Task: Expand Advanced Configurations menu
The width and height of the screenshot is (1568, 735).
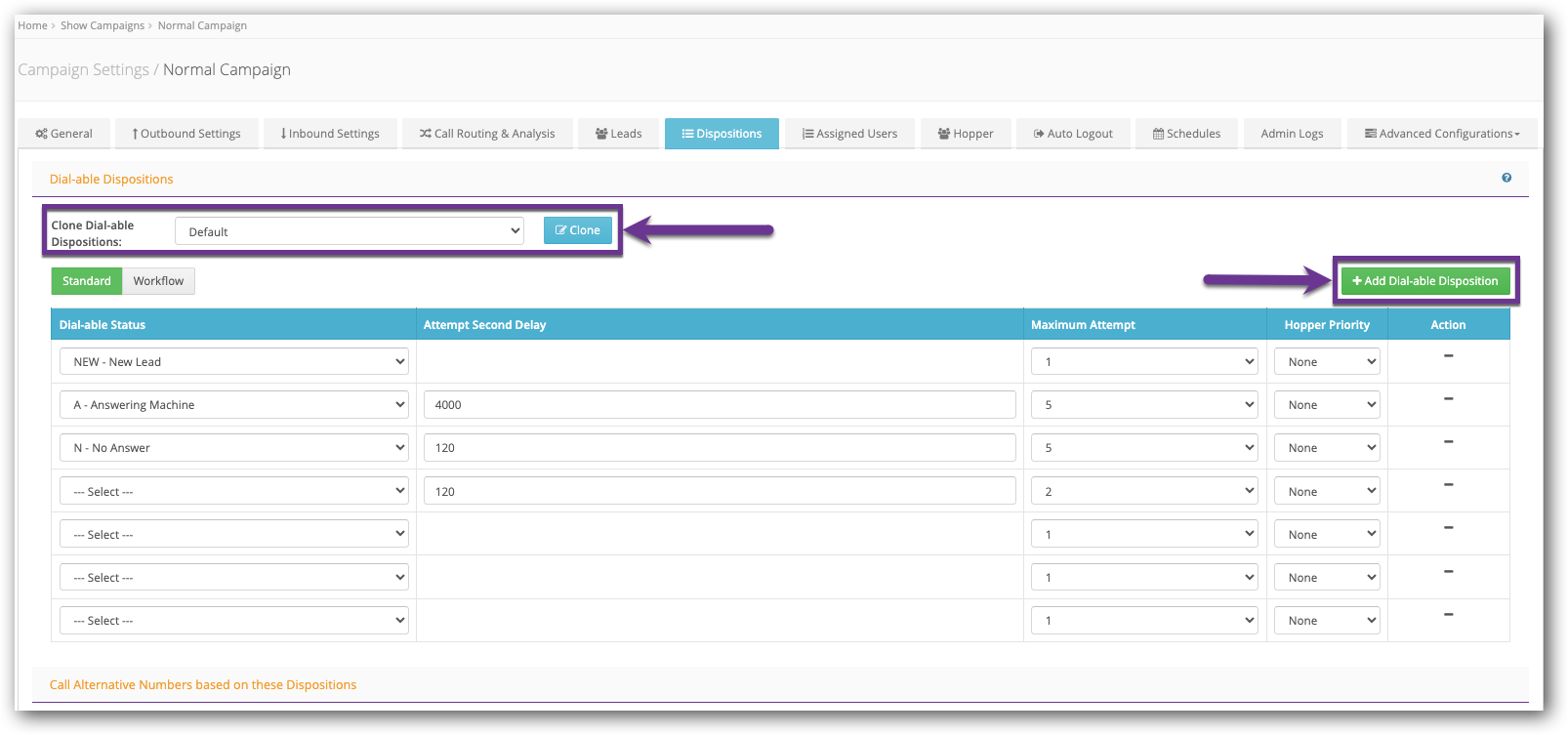Action: [x=1442, y=134]
